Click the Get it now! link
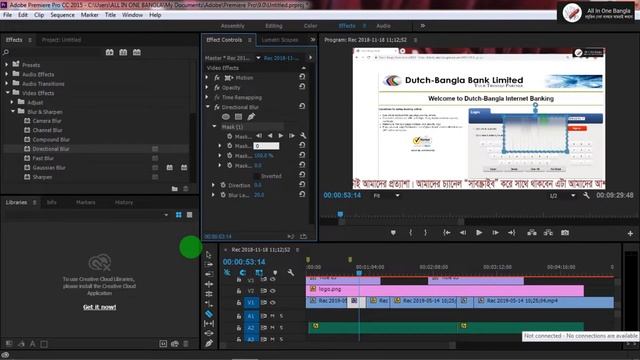This screenshot has width=640, height=360. 100,307
